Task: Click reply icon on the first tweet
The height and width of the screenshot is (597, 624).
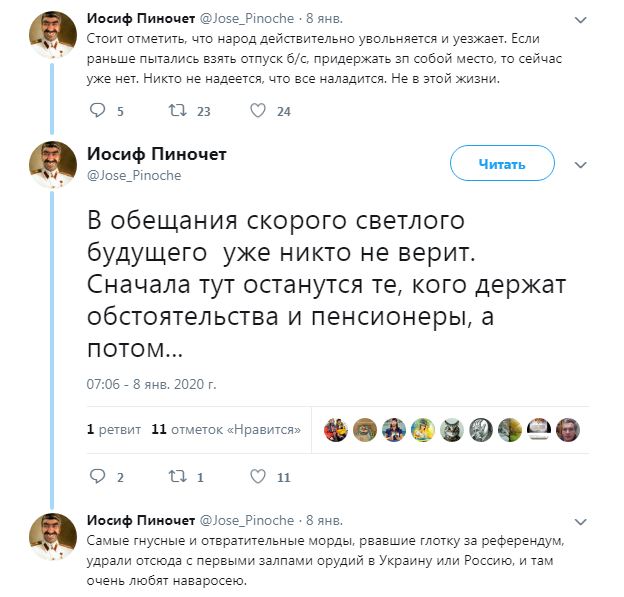Action: [97, 111]
